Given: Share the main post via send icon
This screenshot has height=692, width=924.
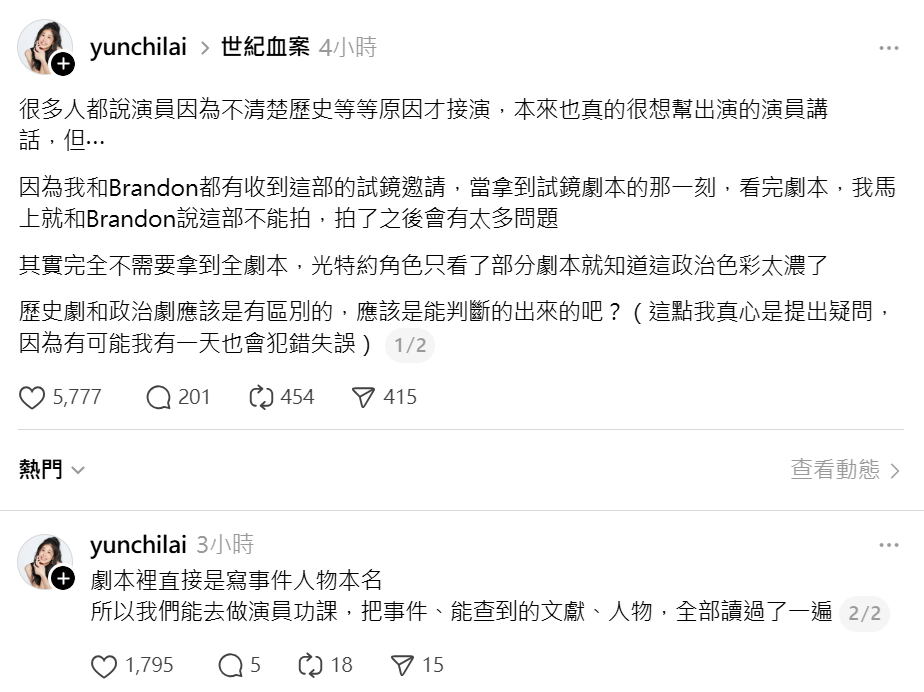Looking at the screenshot, I should (363, 397).
